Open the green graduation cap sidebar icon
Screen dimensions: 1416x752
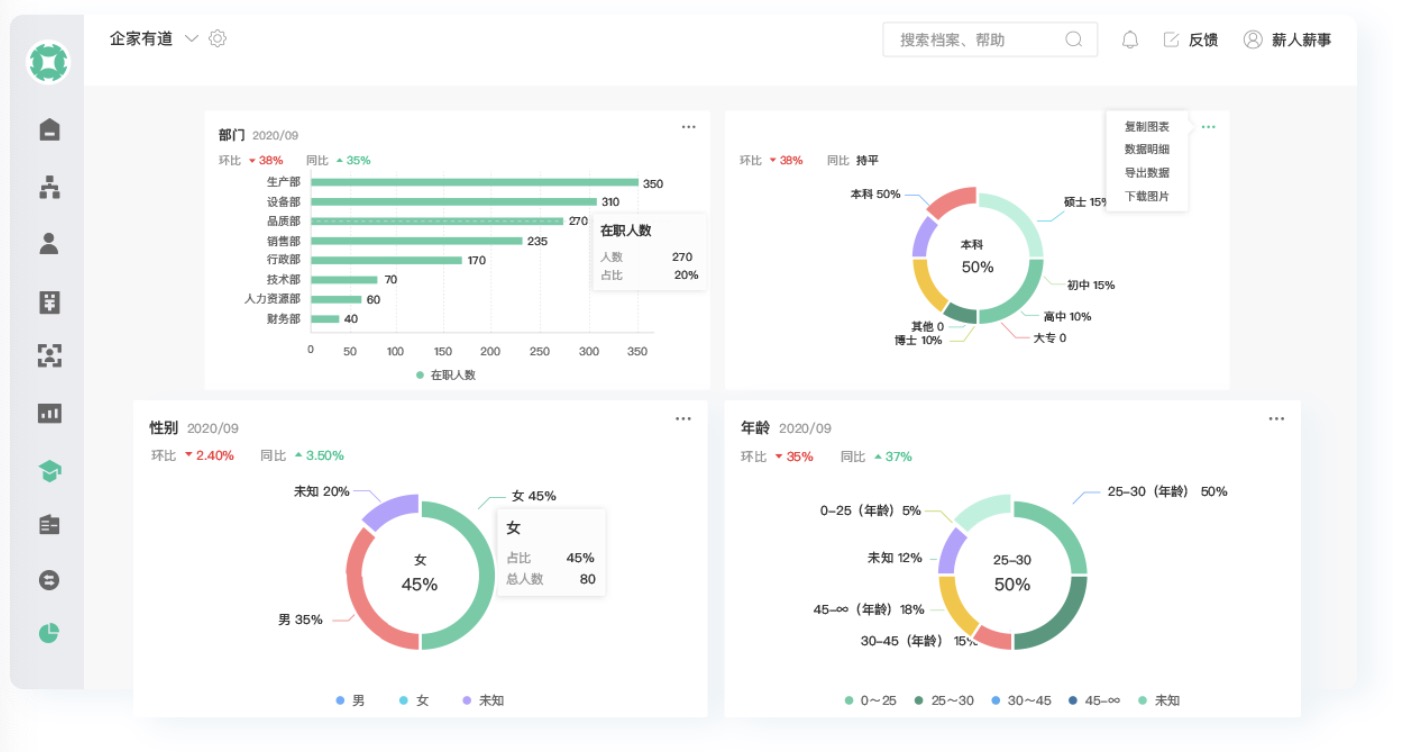[49, 470]
